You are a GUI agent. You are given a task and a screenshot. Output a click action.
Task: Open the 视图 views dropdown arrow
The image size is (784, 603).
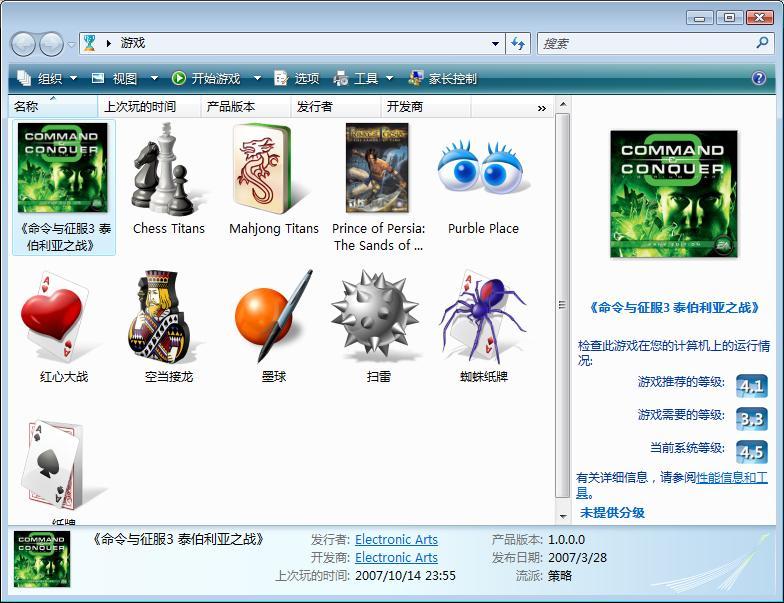[x=154, y=78]
